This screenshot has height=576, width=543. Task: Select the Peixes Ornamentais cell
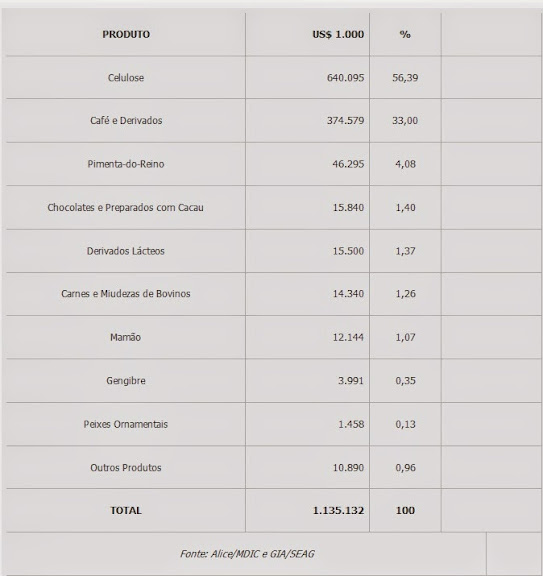click(126, 424)
